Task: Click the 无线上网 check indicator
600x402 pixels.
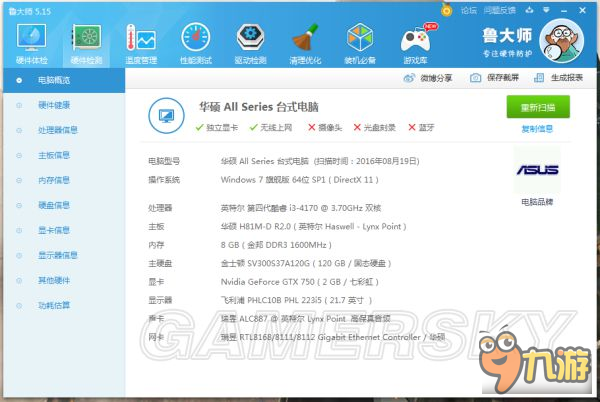Action: click(x=271, y=127)
